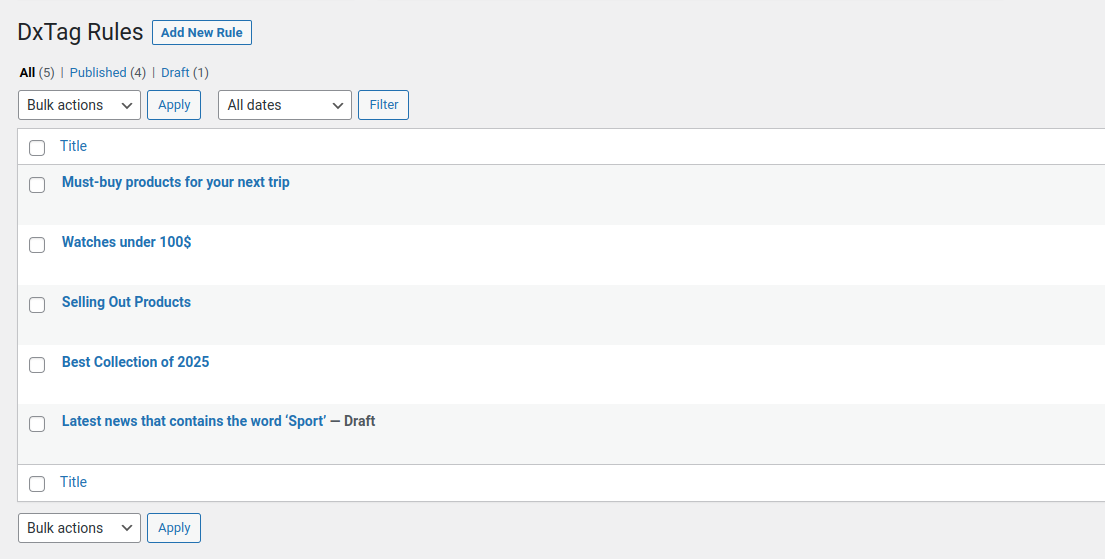Image resolution: width=1105 pixels, height=559 pixels.
Task: Open the 'Selling Out Products' rule
Action: [126, 302]
